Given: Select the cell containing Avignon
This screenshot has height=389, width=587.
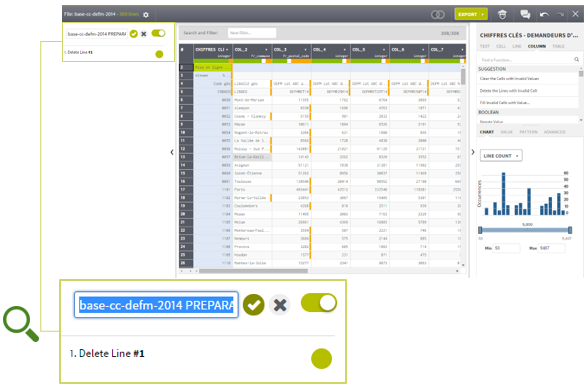Looking at the screenshot, I should pos(252,165).
